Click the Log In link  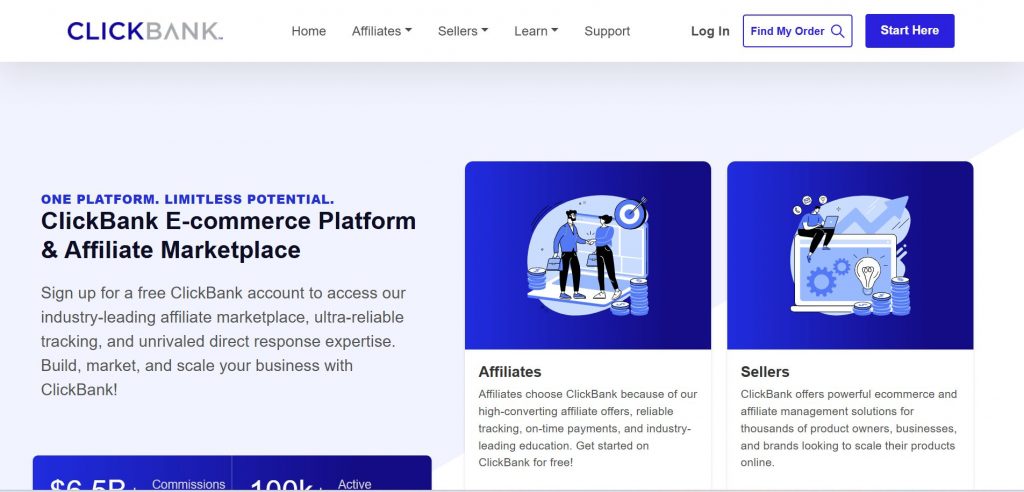[x=710, y=31]
